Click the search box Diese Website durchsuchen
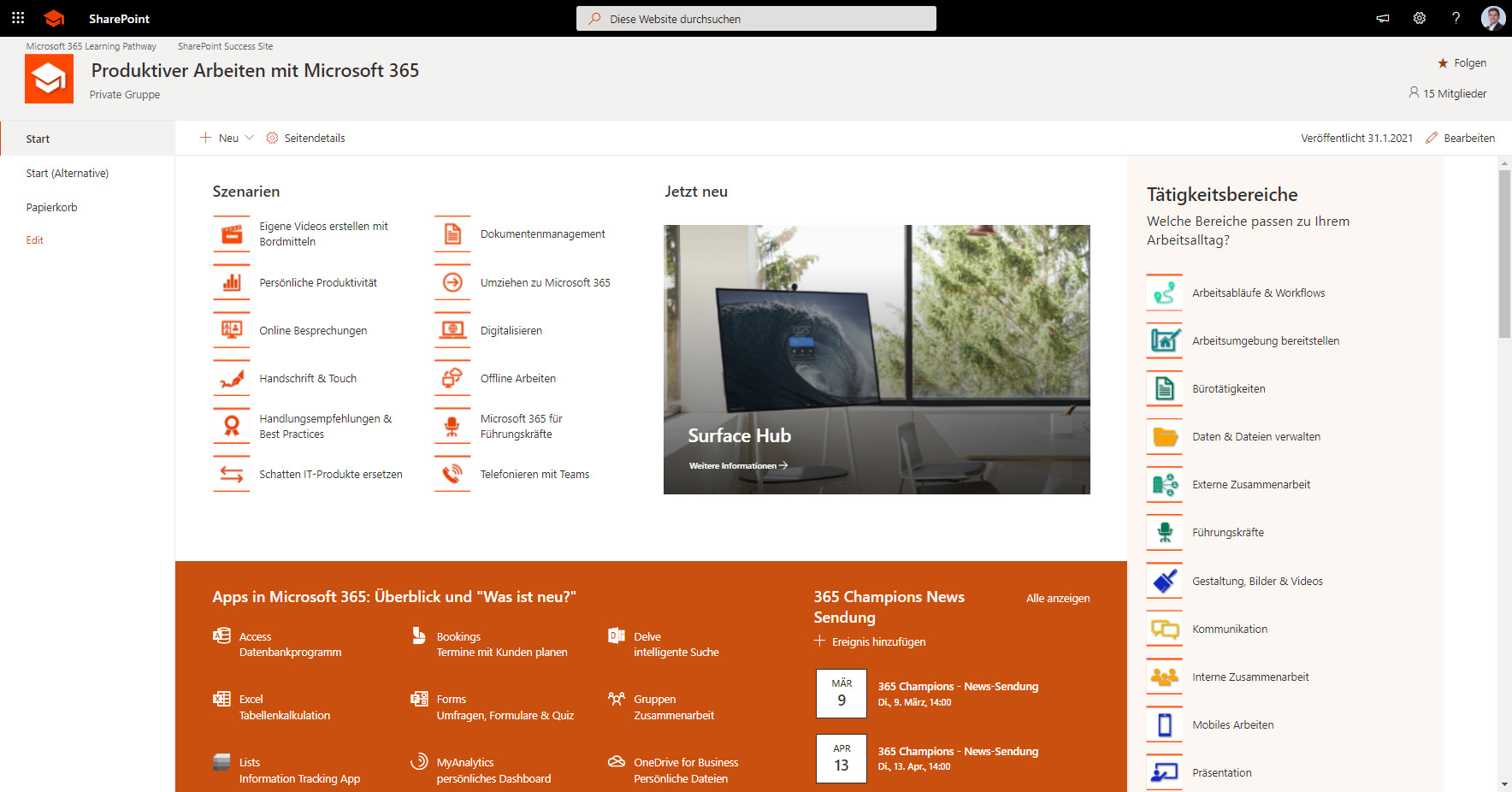The height and width of the screenshot is (792, 1512). [756, 19]
